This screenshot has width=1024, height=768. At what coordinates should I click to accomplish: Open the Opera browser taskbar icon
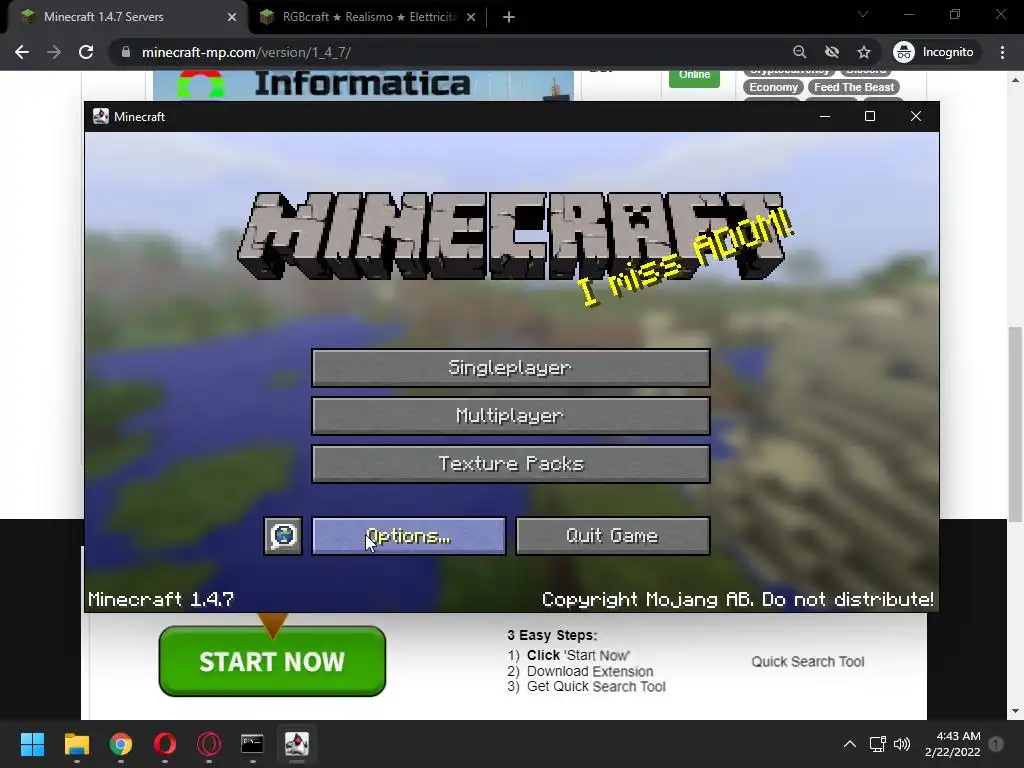point(165,744)
